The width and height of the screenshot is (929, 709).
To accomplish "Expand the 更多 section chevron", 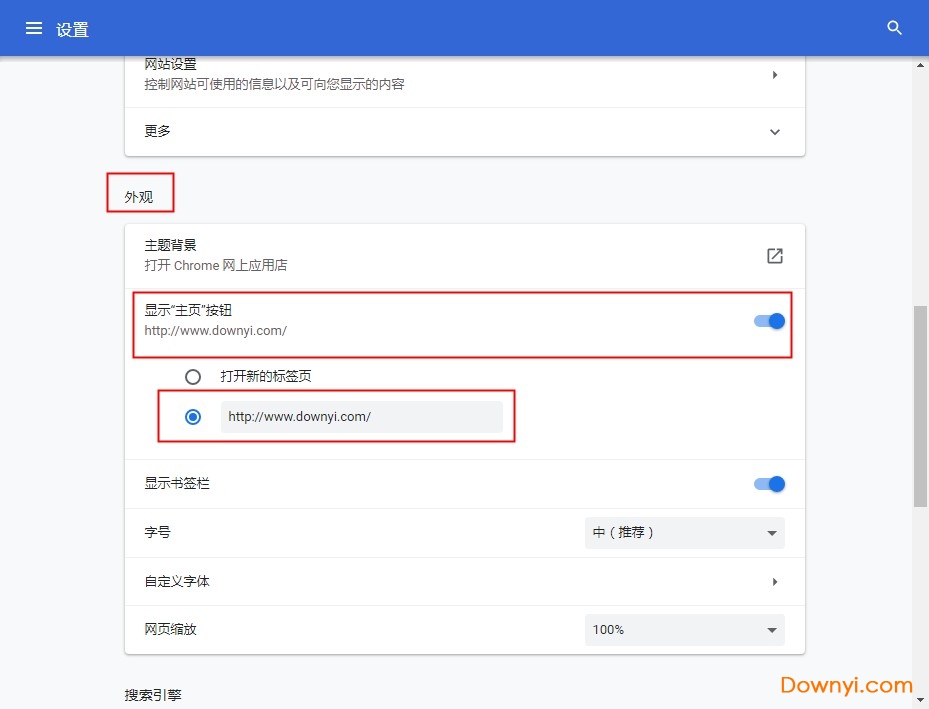I will coord(775,132).
